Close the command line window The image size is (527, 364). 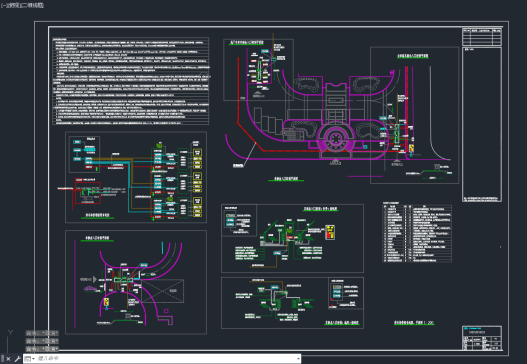8,359
